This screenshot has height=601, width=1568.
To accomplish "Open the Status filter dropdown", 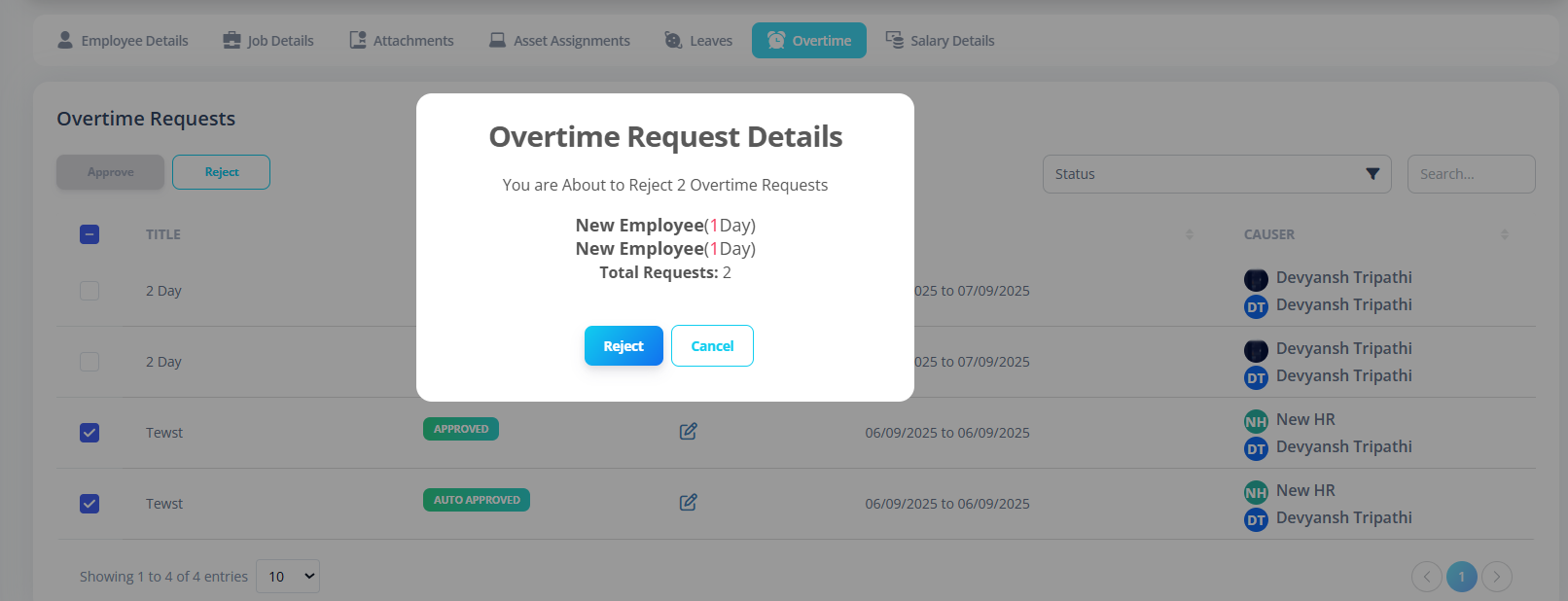I will click(x=1217, y=174).
